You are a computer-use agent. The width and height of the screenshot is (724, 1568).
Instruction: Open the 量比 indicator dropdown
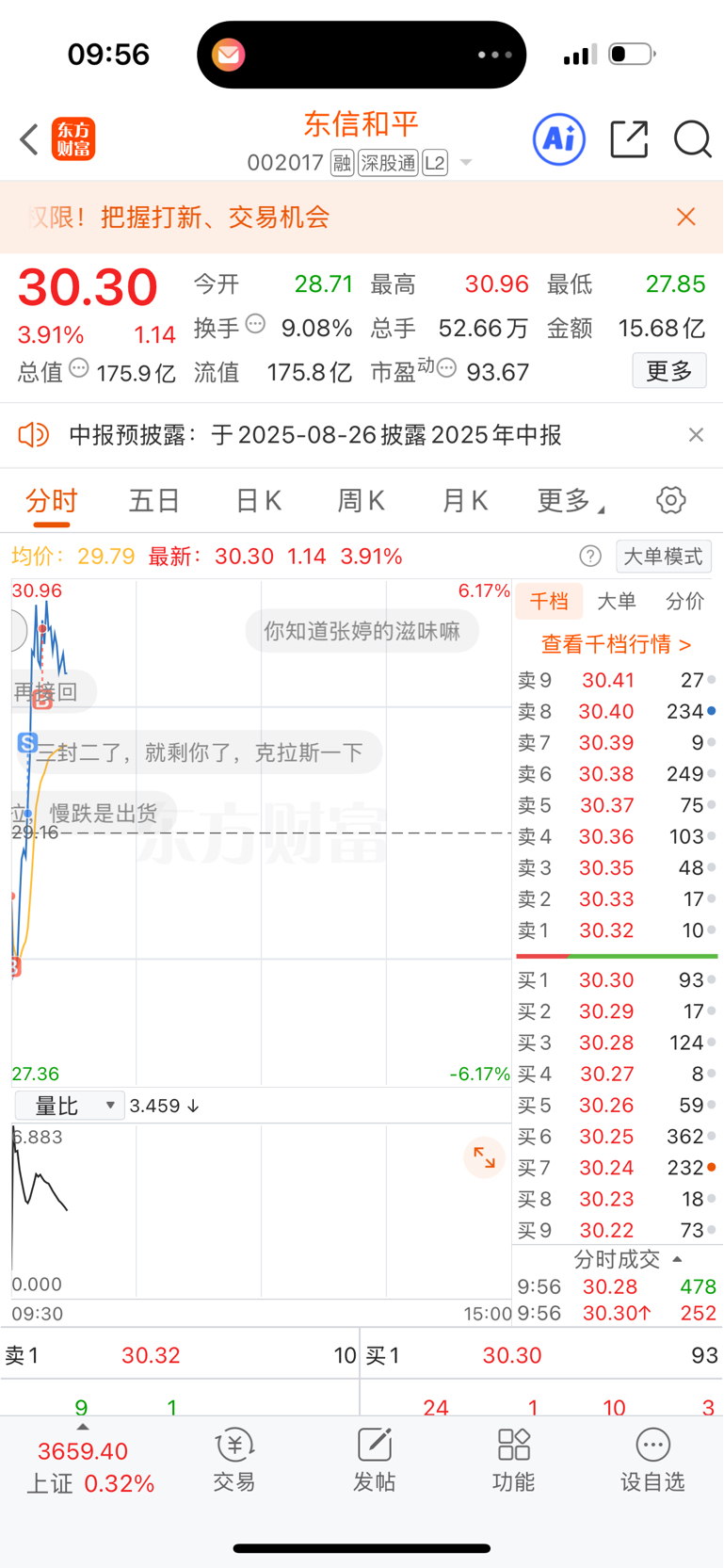click(x=70, y=1106)
